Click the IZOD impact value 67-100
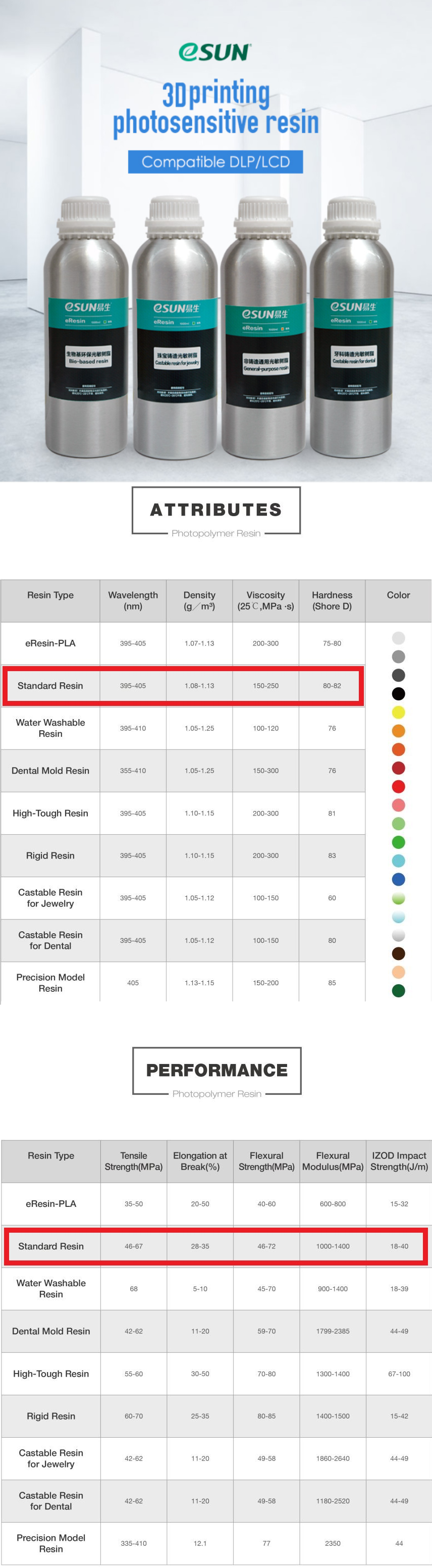Screen dimensions: 432x1568 point(399,1374)
